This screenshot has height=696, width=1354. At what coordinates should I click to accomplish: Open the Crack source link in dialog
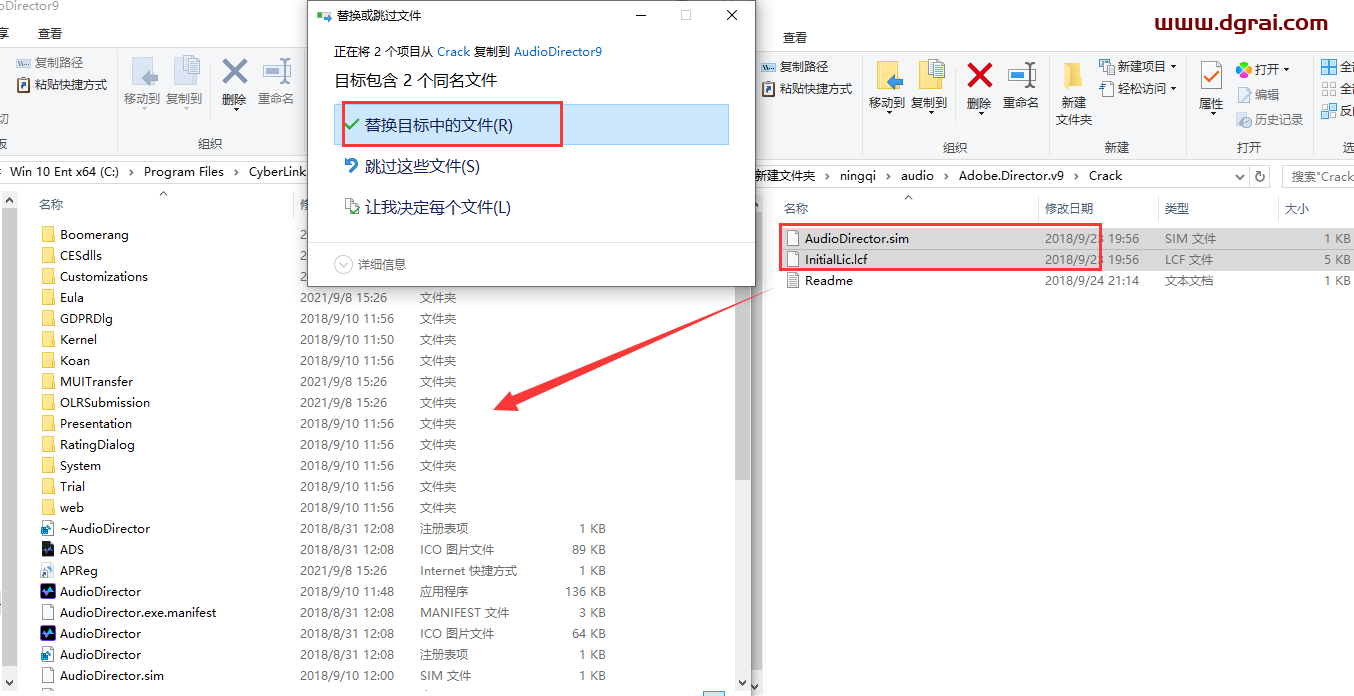(x=453, y=51)
